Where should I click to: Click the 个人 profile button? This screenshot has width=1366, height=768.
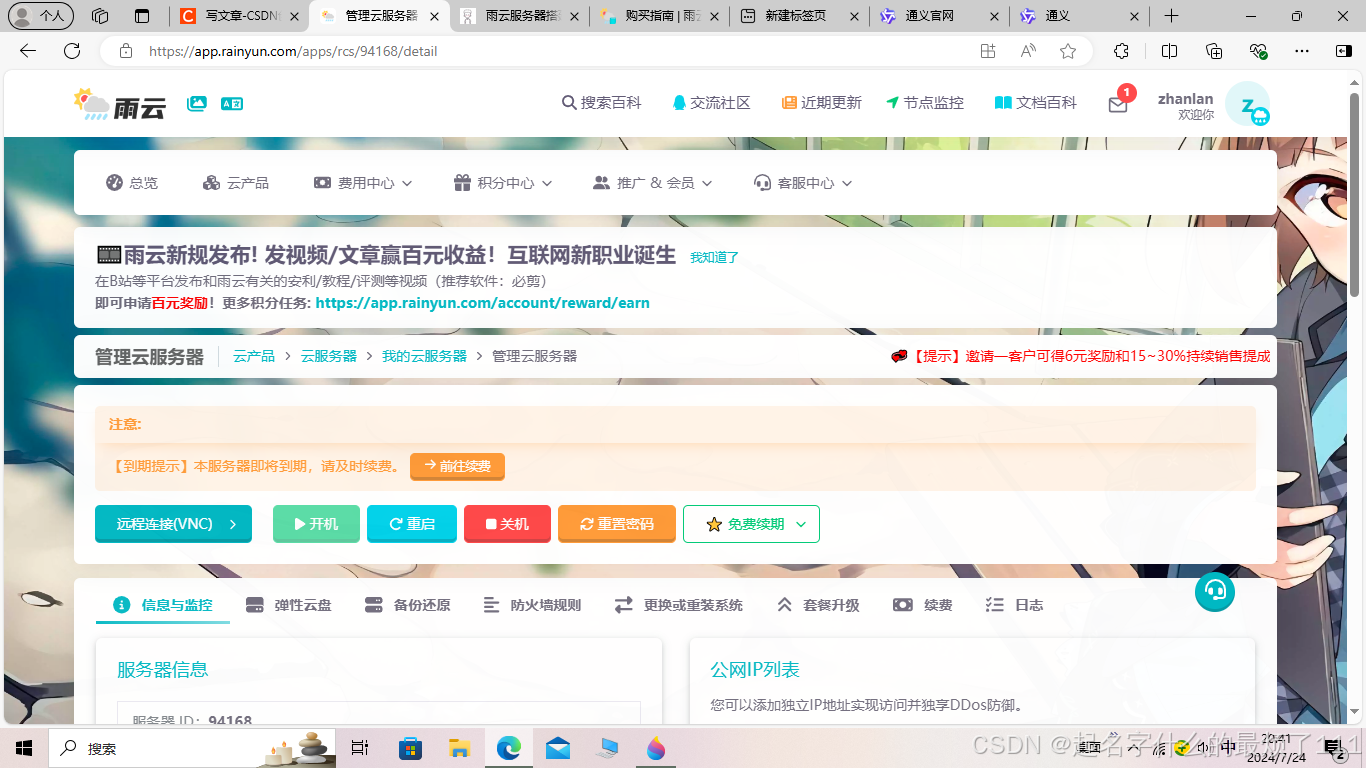pos(41,16)
